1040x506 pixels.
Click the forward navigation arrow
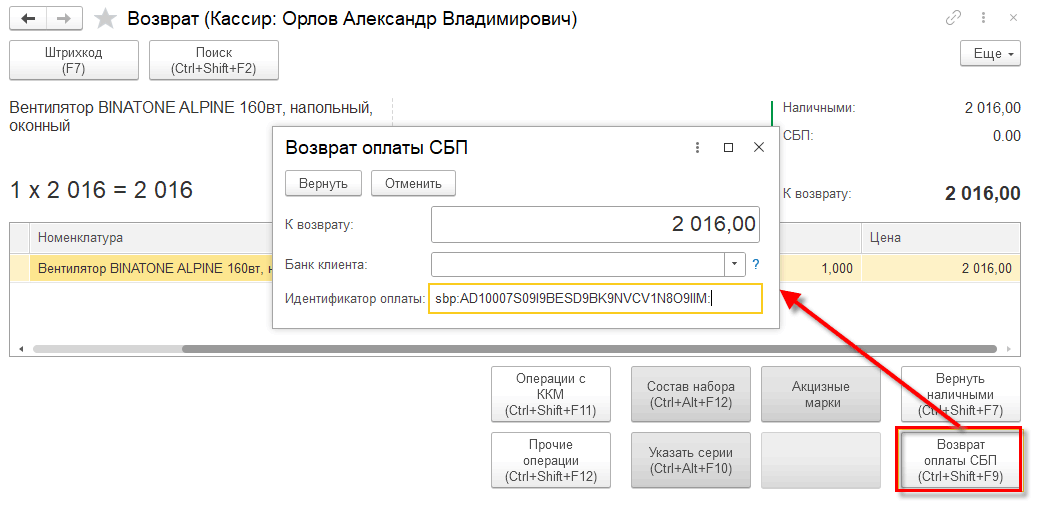click(63, 19)
